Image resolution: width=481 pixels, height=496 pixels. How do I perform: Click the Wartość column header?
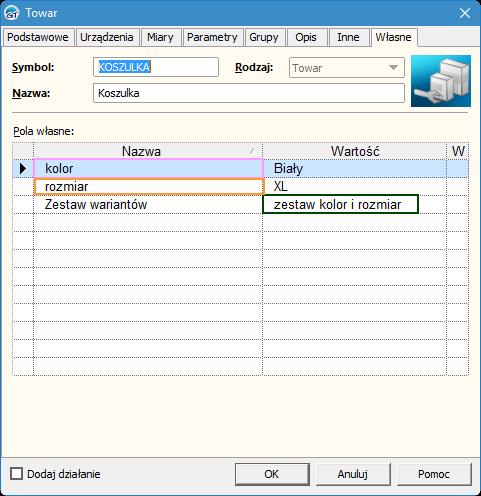(x=355, y=151)
